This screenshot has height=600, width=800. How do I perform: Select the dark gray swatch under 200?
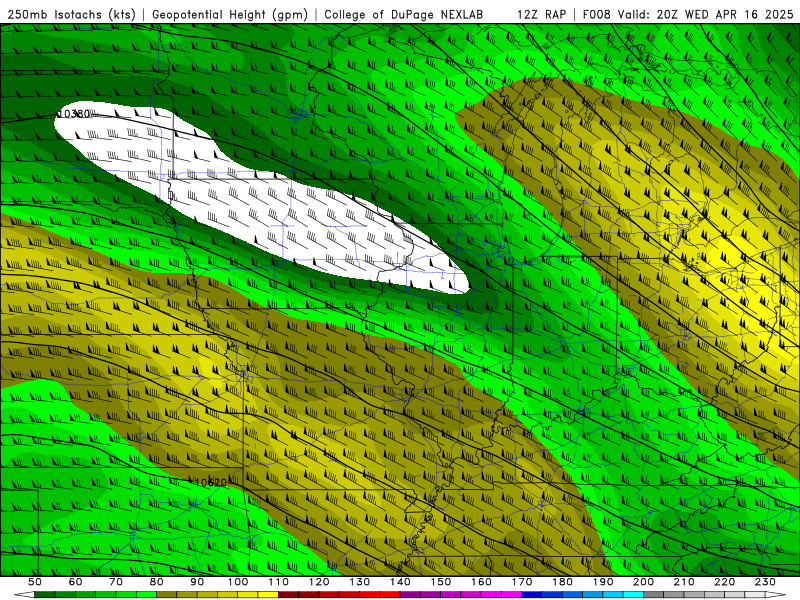click(x=654, y=594)
